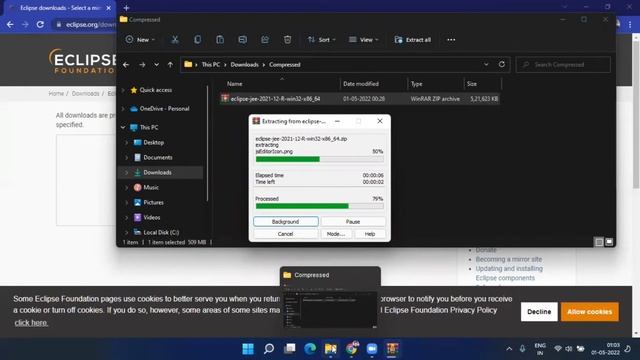Open Microsoft Edge from taskbar
640x360 pixels.
pos(310,349)
